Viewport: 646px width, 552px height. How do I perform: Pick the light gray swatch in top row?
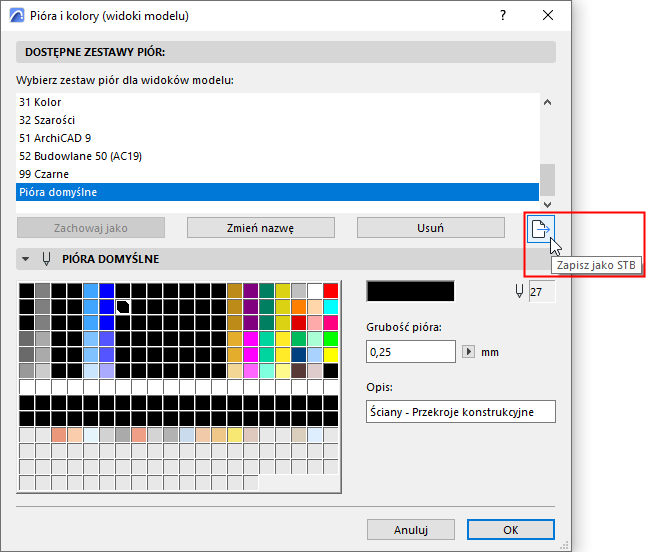point(298,290)
